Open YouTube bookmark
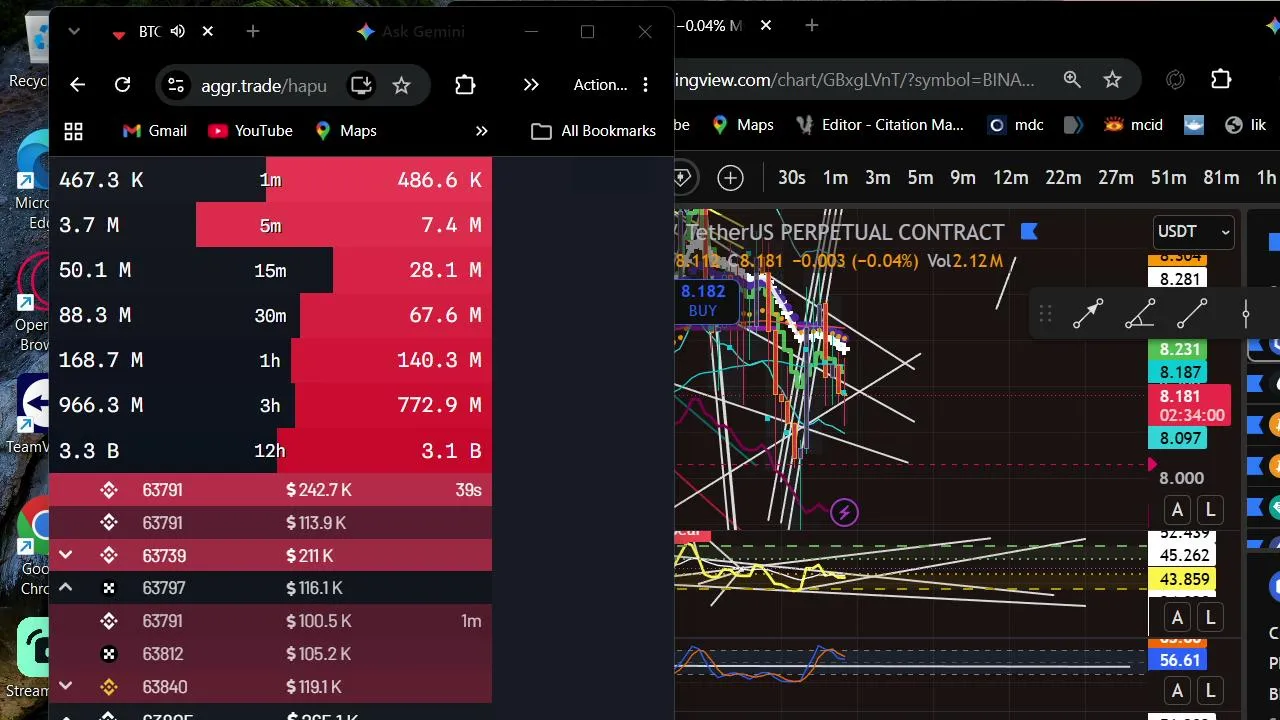Screen dimensions: 1280x720 coord(250,131)
